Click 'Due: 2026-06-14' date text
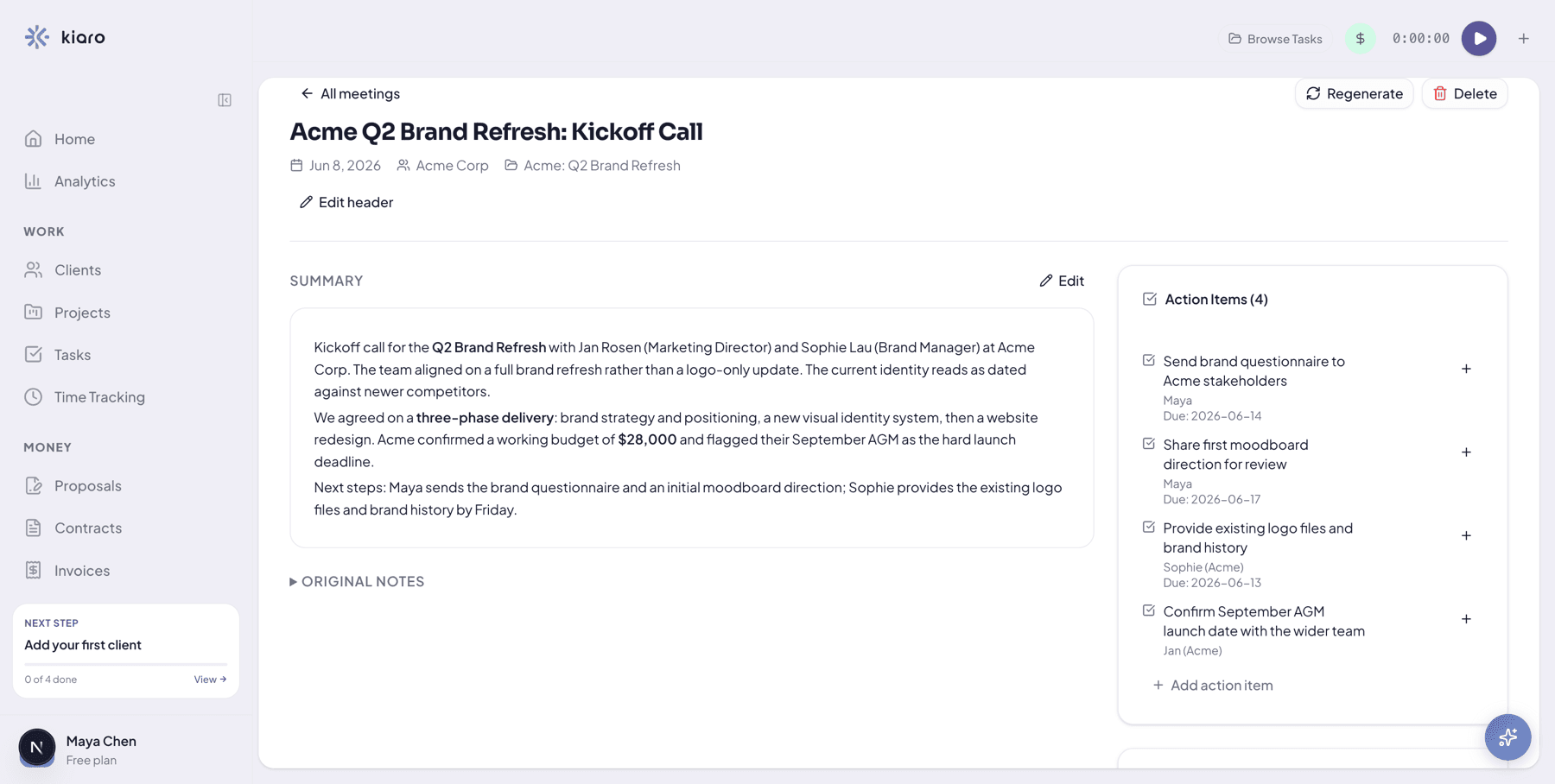Screen dimensions: 1555x784 click(x=1212, y=416)
